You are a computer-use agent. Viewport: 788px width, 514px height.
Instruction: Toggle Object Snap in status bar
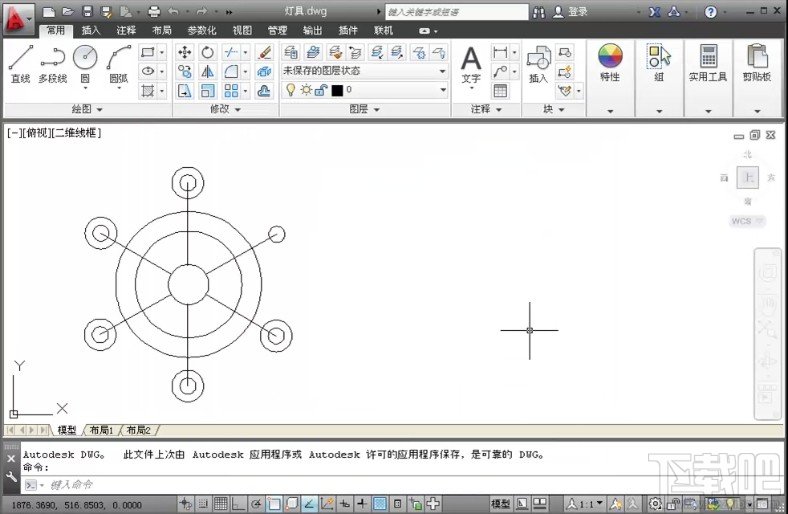[274, 503]
